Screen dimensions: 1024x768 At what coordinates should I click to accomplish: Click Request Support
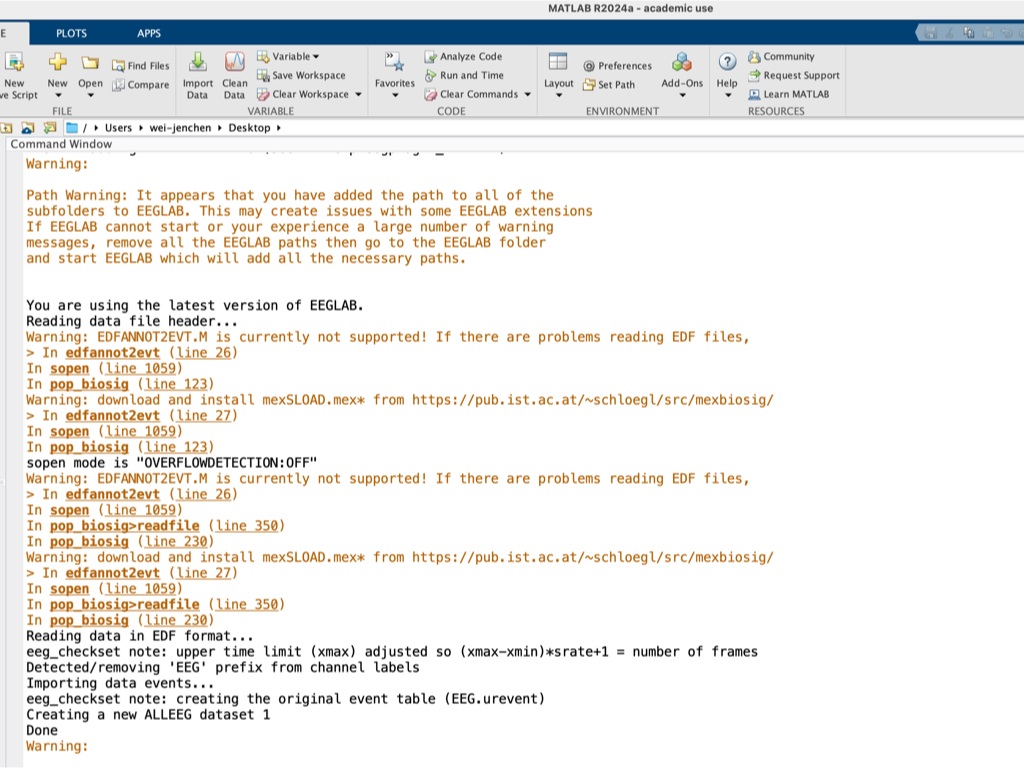click(x=793, y=75)
